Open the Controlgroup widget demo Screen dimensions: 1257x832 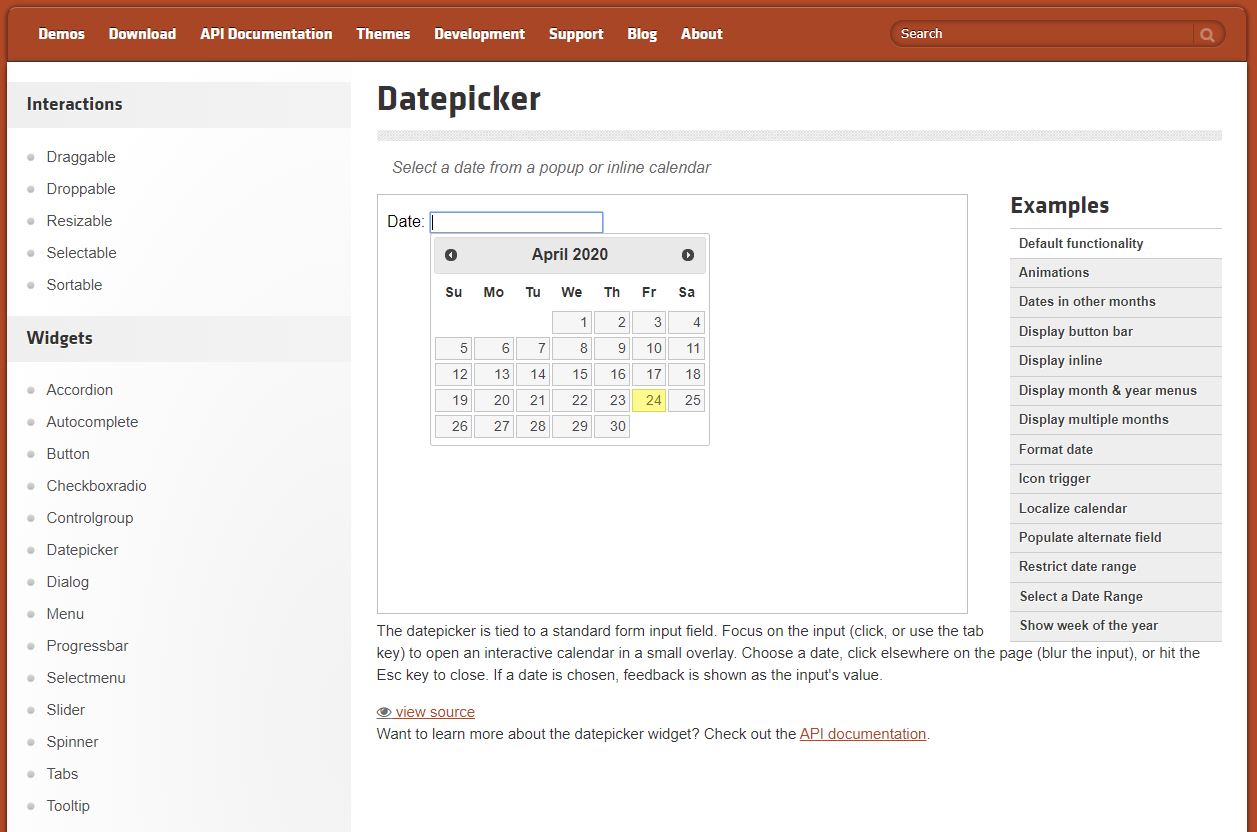[x=89, y=518]
